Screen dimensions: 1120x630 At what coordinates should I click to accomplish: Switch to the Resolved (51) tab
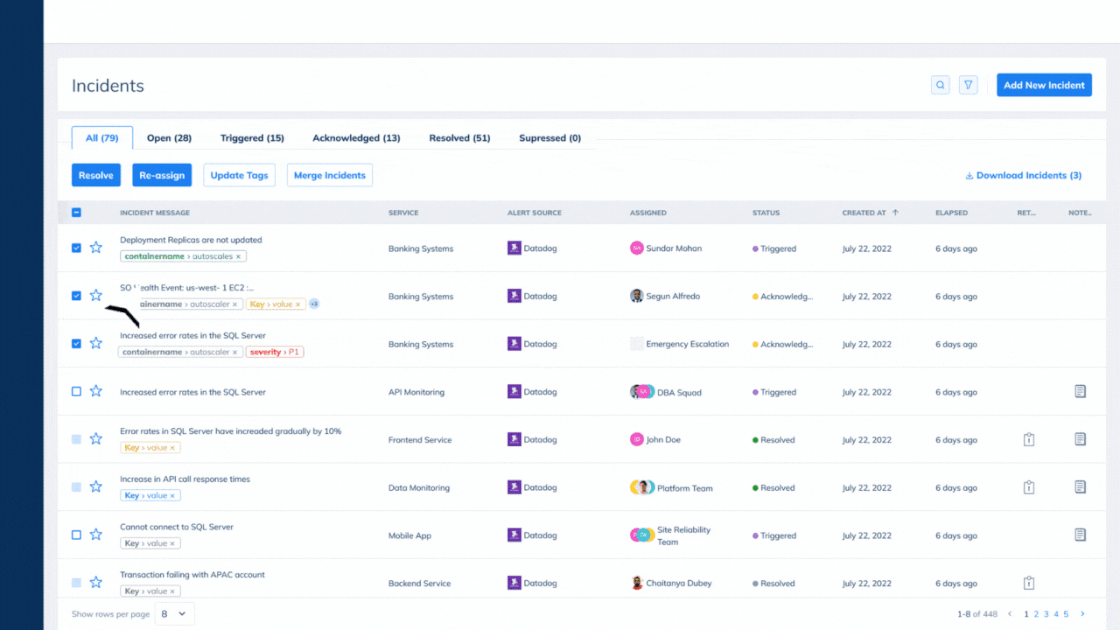pyautogui.click(x=459, y=138)
